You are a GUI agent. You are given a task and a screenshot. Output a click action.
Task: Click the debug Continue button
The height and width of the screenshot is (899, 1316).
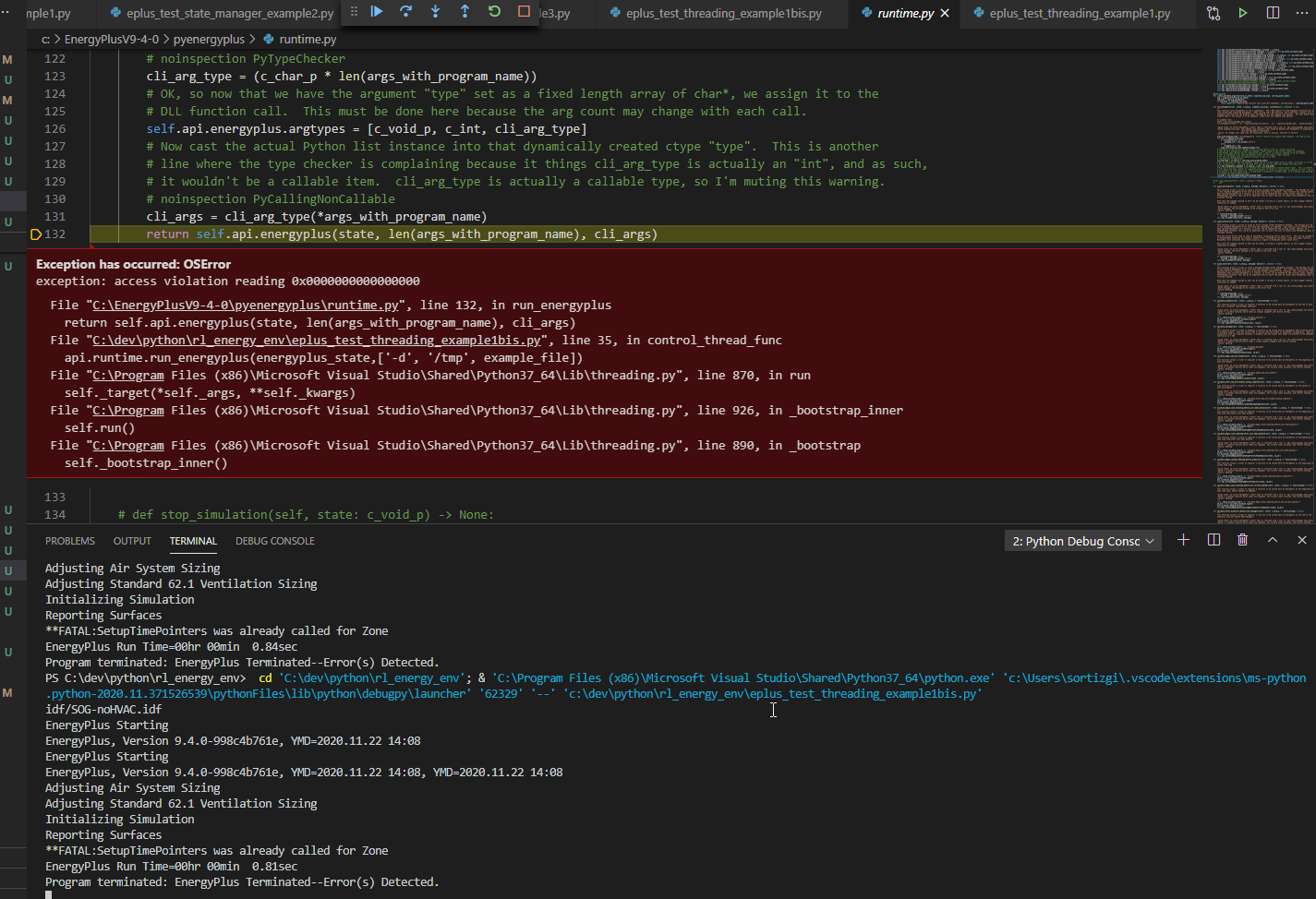(377, 12)
